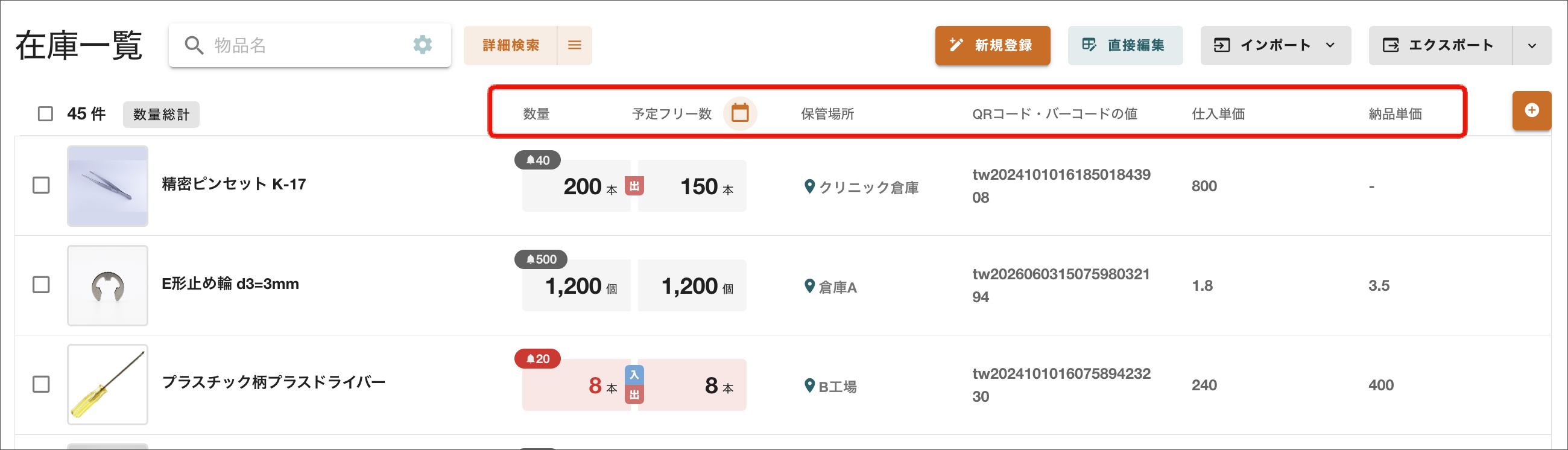Open the tweezers product thumbnail
1568x450 pixels.
tap(108, 186)
